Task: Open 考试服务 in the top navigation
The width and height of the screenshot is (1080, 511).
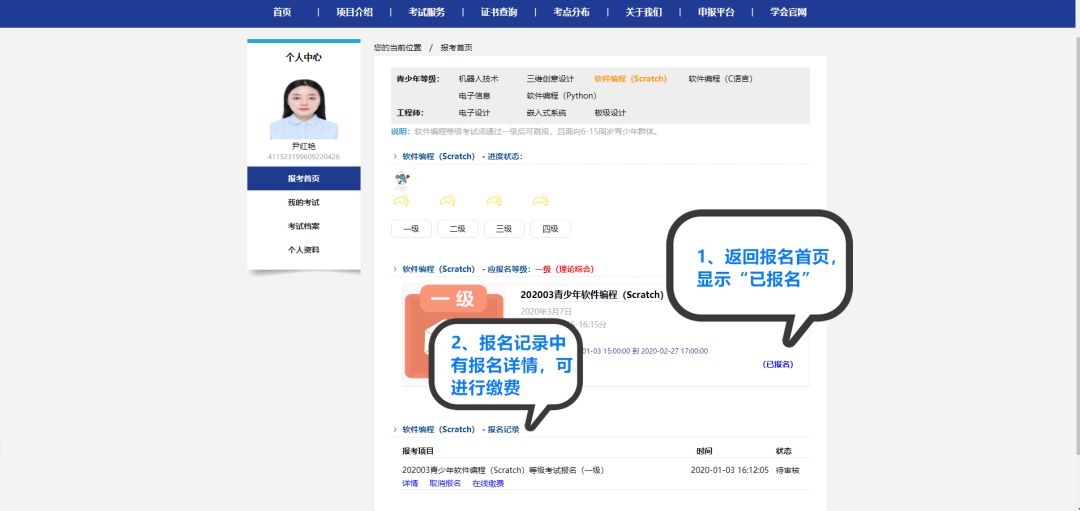Action: click(426, 12)
